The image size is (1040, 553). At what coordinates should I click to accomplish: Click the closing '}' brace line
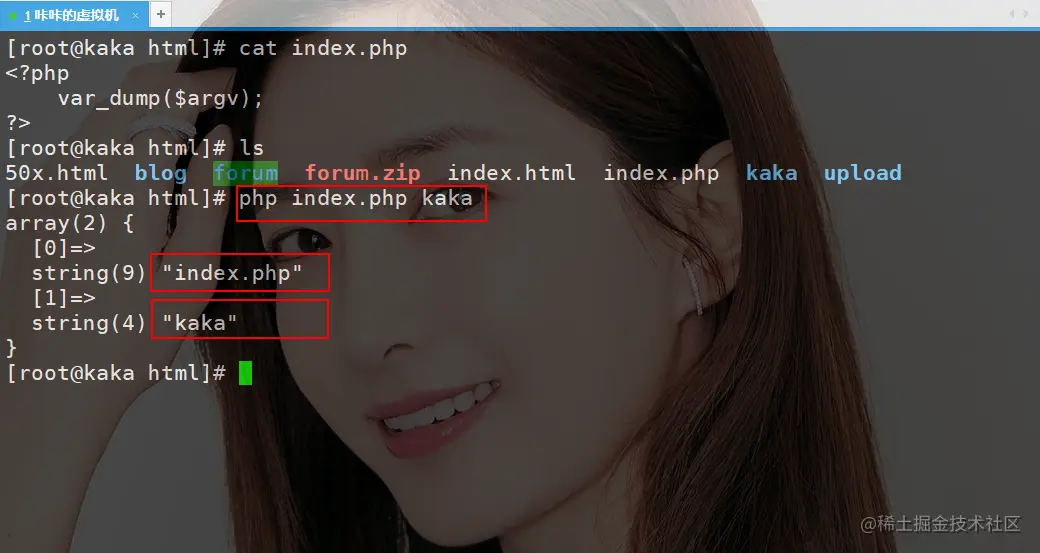(x=11, y=348)
